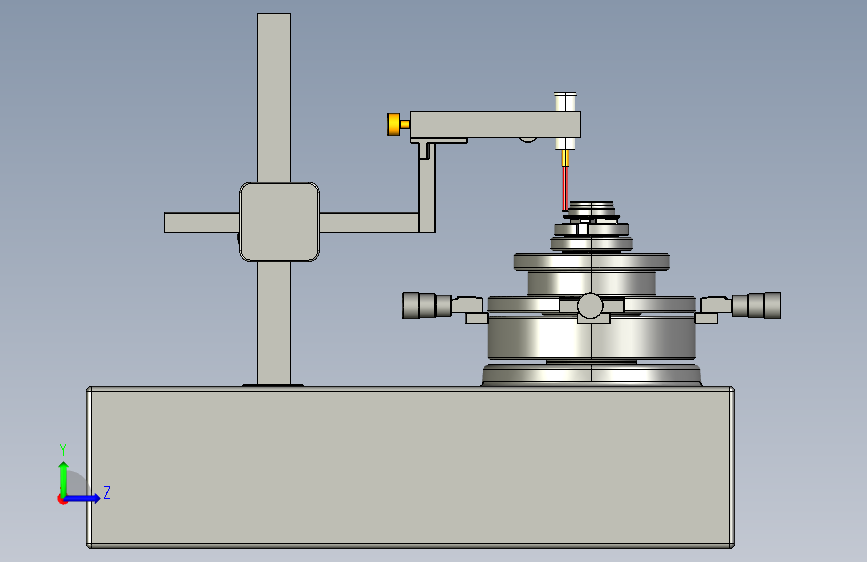
Task: Select the round center knob on the rotary table
Action: [590, 305]
